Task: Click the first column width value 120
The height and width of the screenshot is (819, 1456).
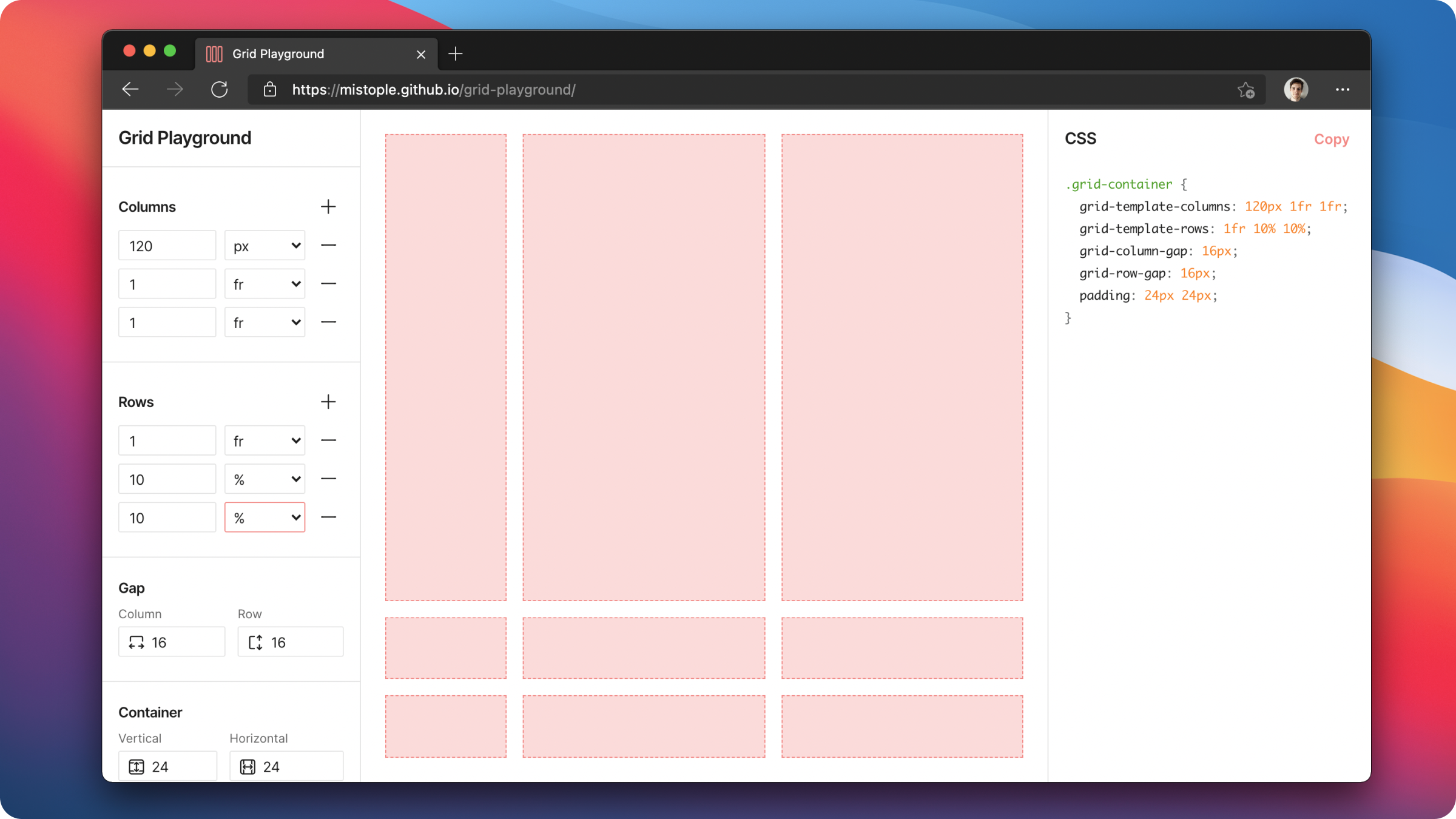Action: click(x=167, y=246)
